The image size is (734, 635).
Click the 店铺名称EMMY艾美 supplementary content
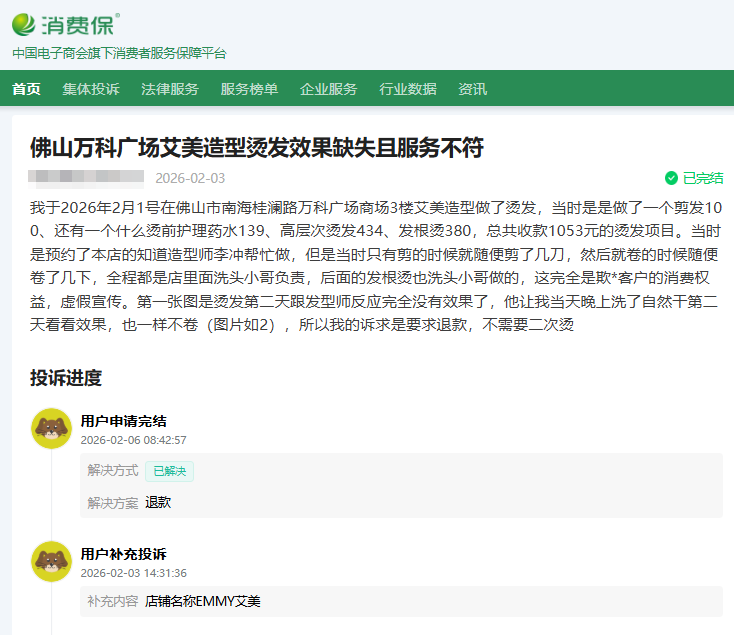(202, 601)
